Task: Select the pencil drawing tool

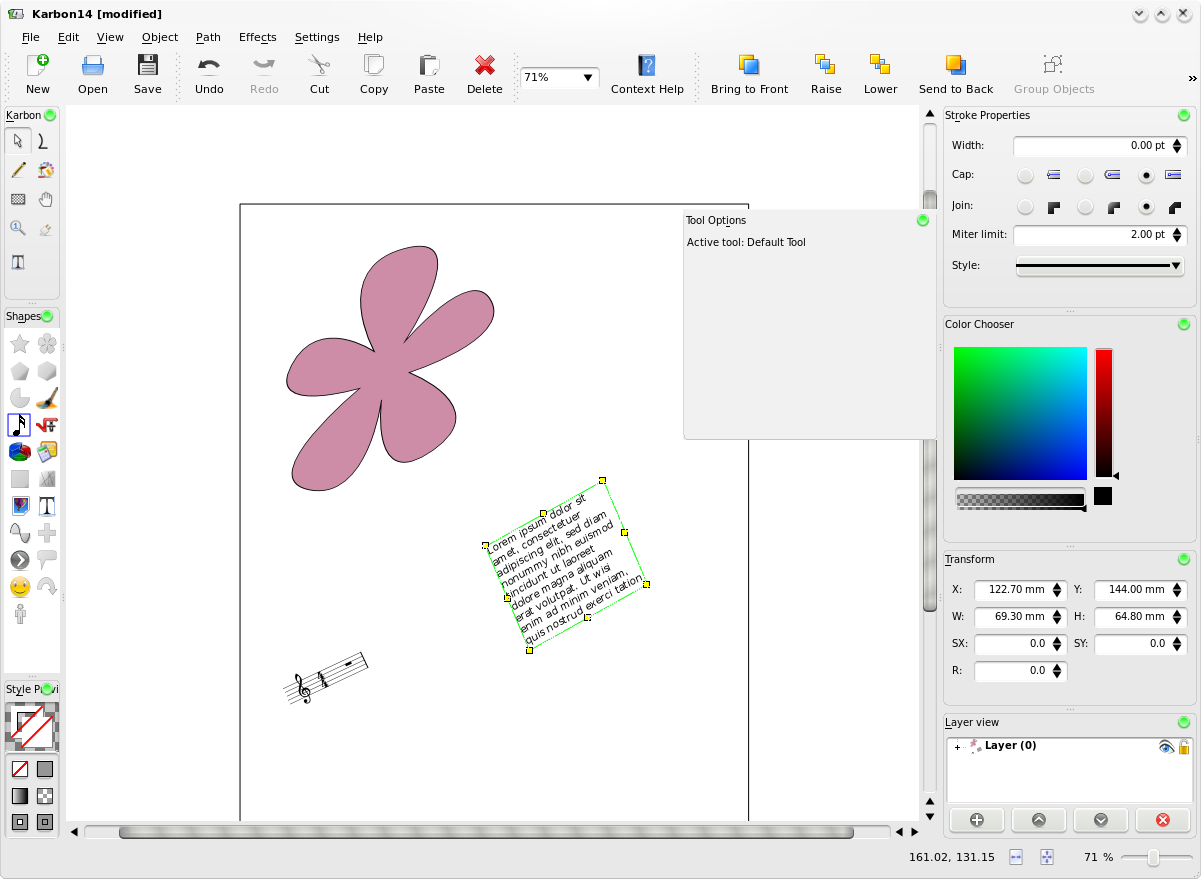Action: [x=18, y=171]
